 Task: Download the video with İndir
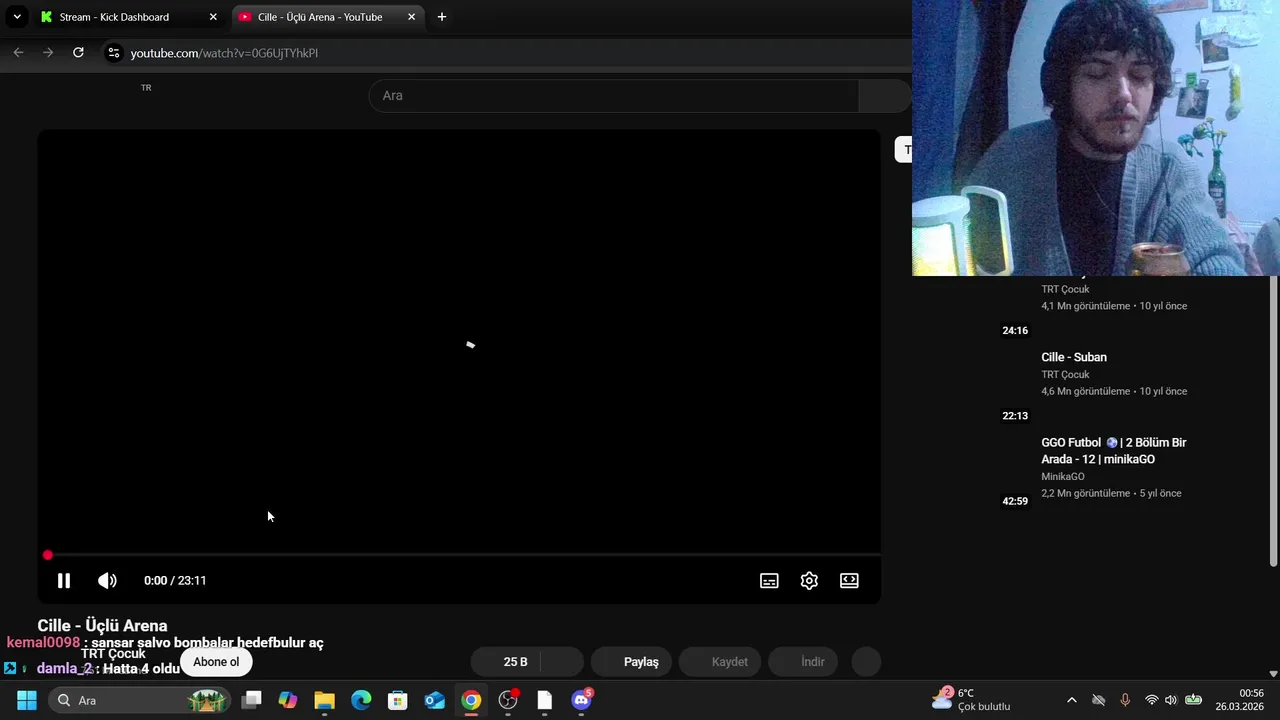(803, 662)
